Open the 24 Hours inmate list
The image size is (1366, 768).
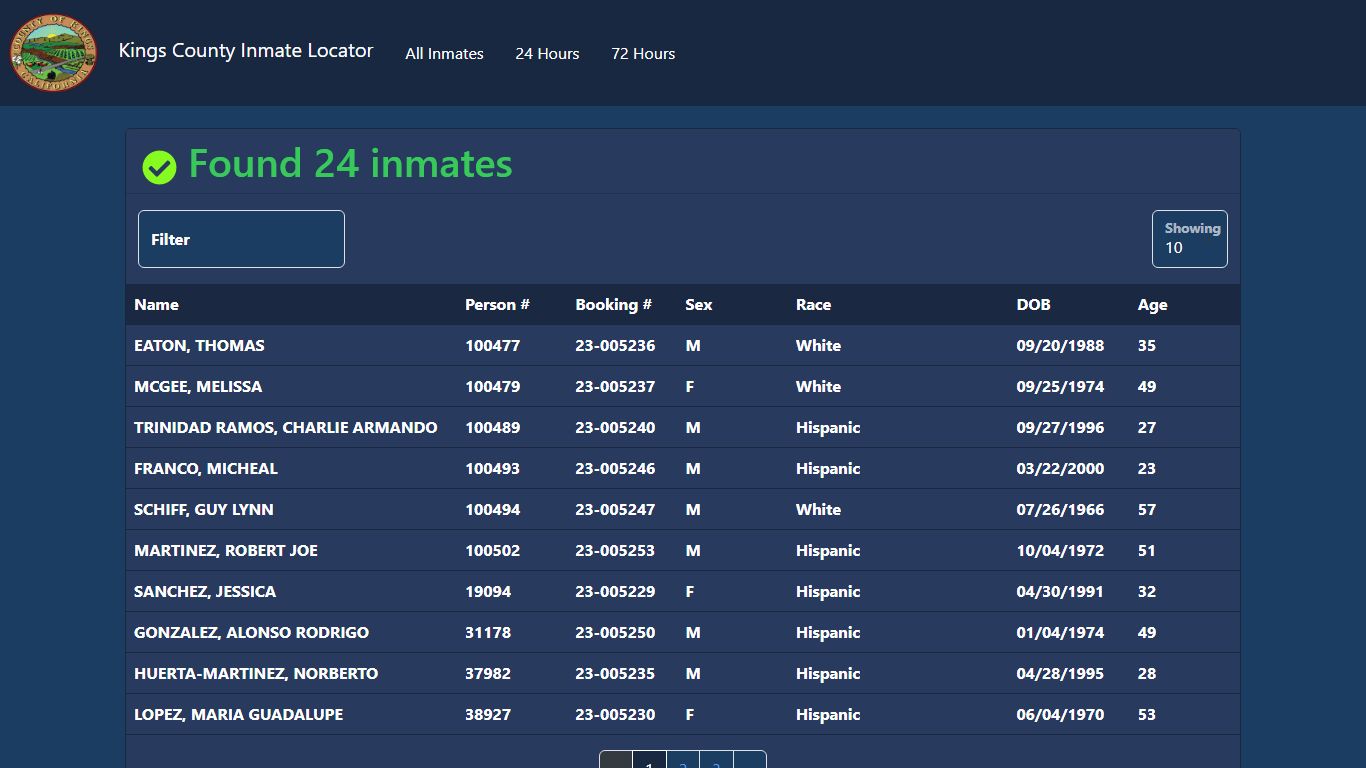click(547, 54)
